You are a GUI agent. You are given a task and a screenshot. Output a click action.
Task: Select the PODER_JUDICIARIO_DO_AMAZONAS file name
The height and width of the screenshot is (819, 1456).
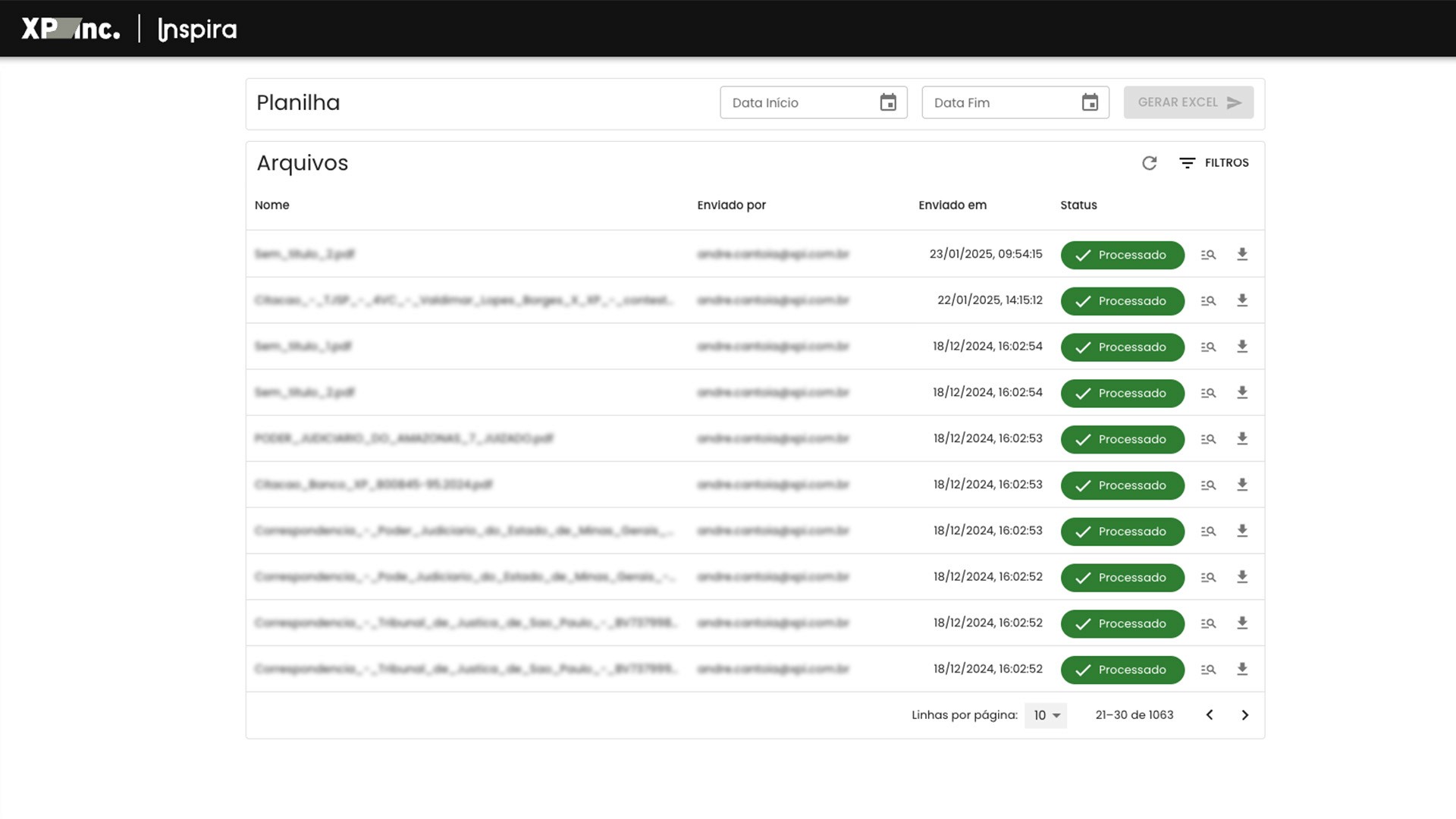tap(404, 438)
